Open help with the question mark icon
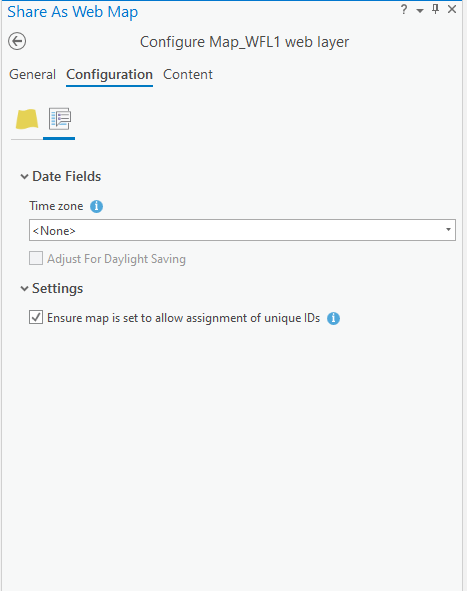Screen dimensions: 467x591 (x=404, y=9)
